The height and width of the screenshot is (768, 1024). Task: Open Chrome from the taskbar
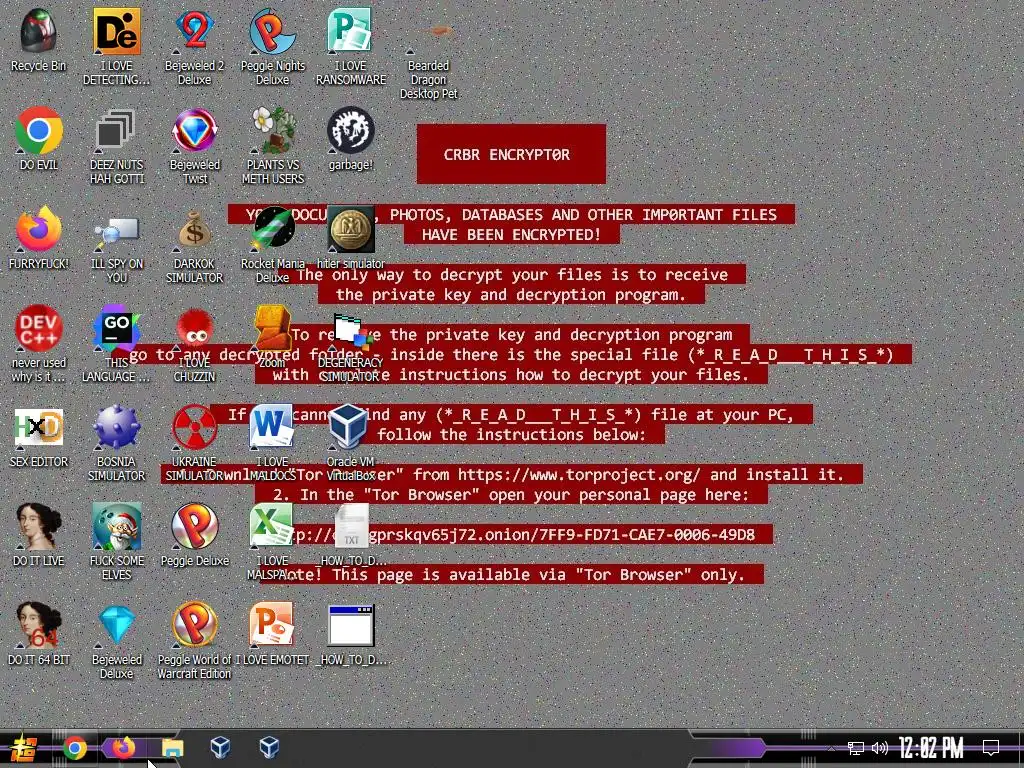coord(74,748)
